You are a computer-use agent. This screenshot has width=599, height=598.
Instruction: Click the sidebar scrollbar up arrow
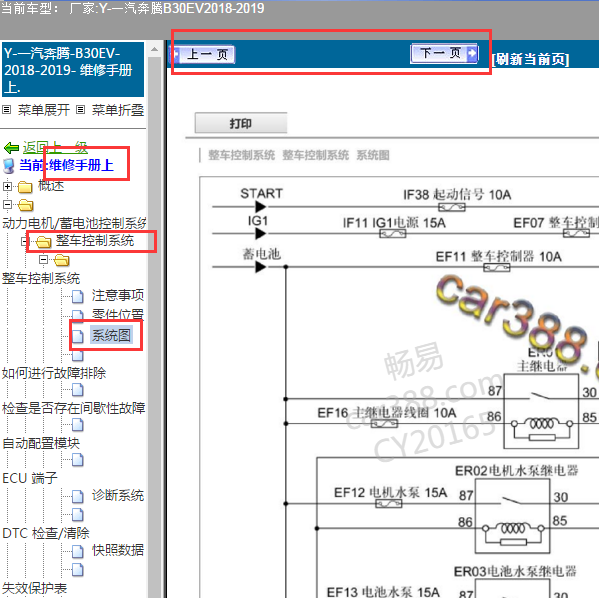tap(154, 49)
